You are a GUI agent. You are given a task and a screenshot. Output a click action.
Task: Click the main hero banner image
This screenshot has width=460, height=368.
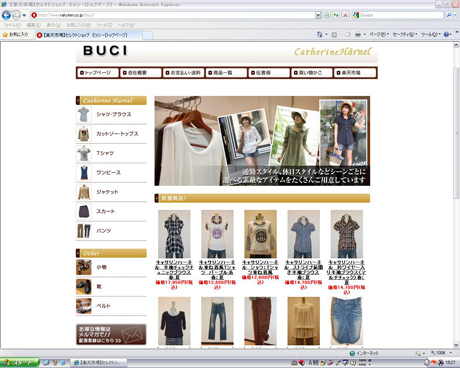point(262,141)
